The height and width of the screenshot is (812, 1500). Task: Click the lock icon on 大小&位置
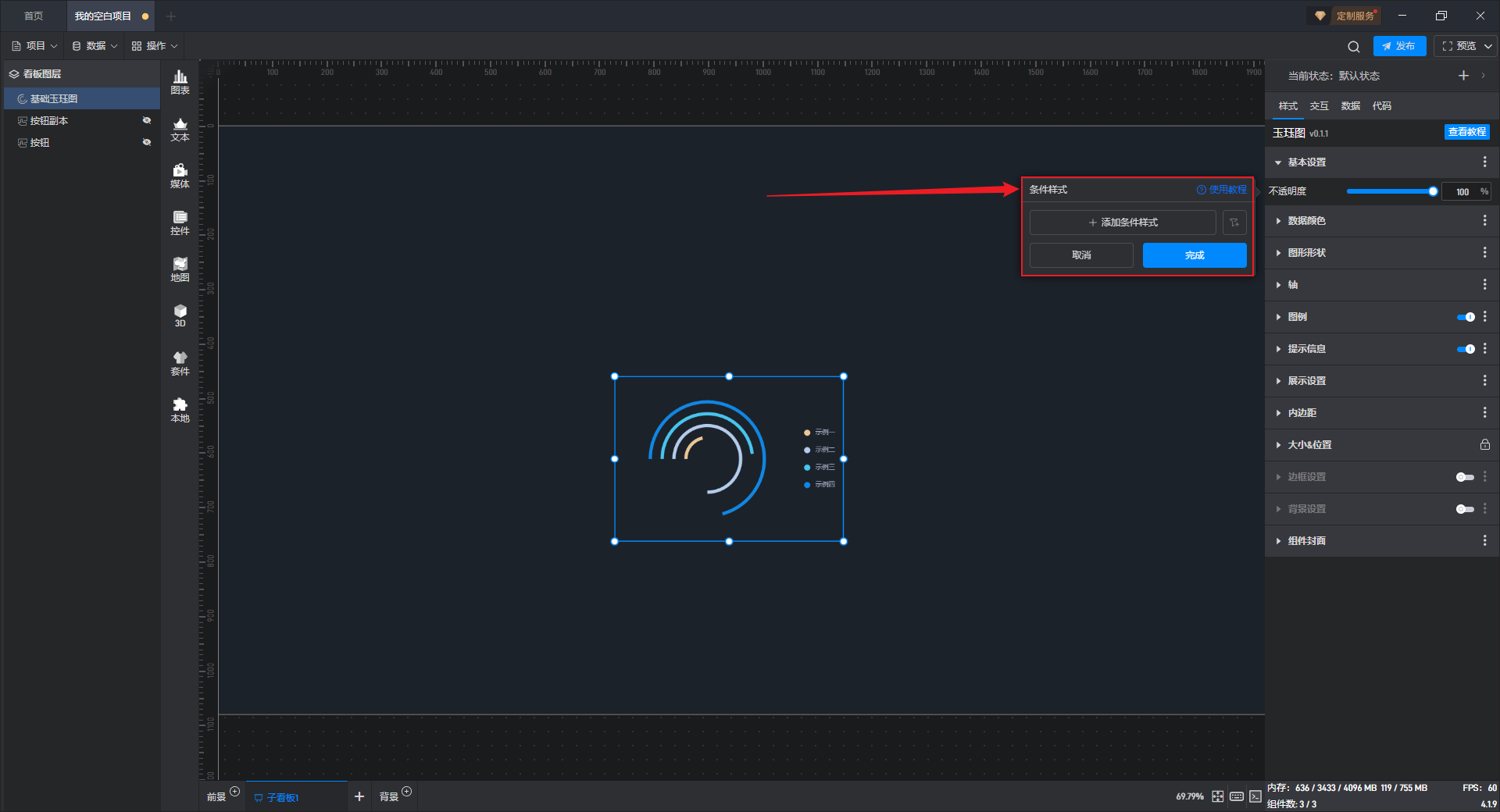(1484, 445)
